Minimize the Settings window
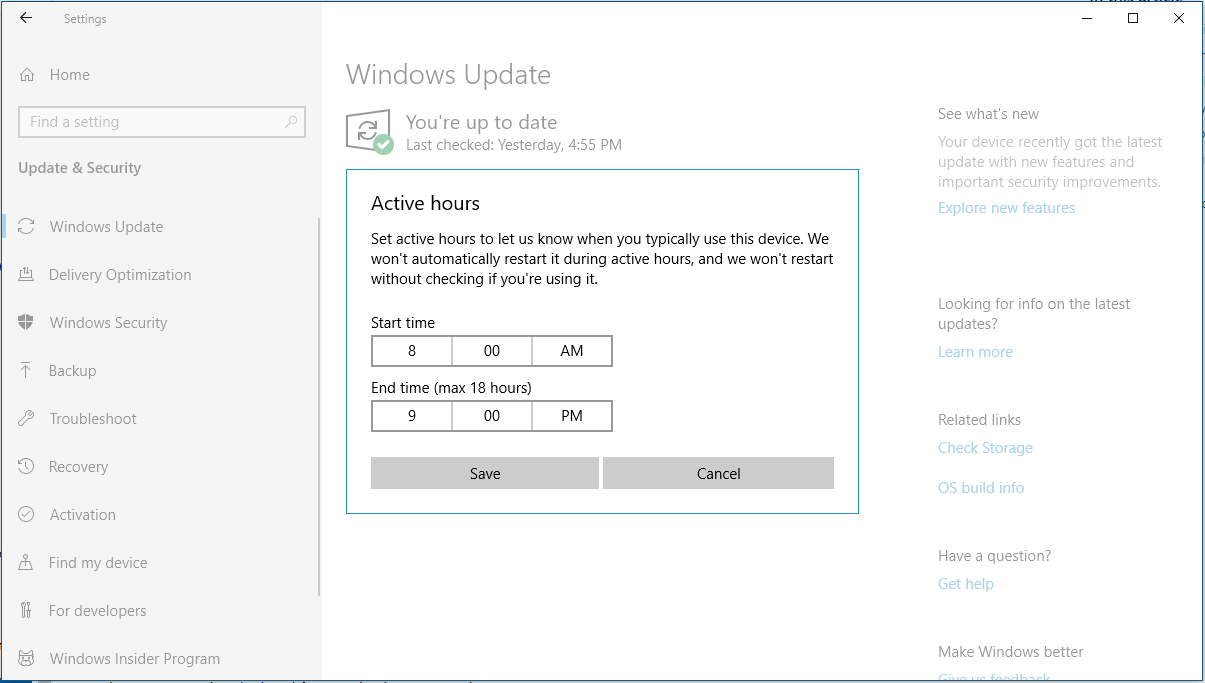Screen dimensions: 1205x683 click(1087, 18)
